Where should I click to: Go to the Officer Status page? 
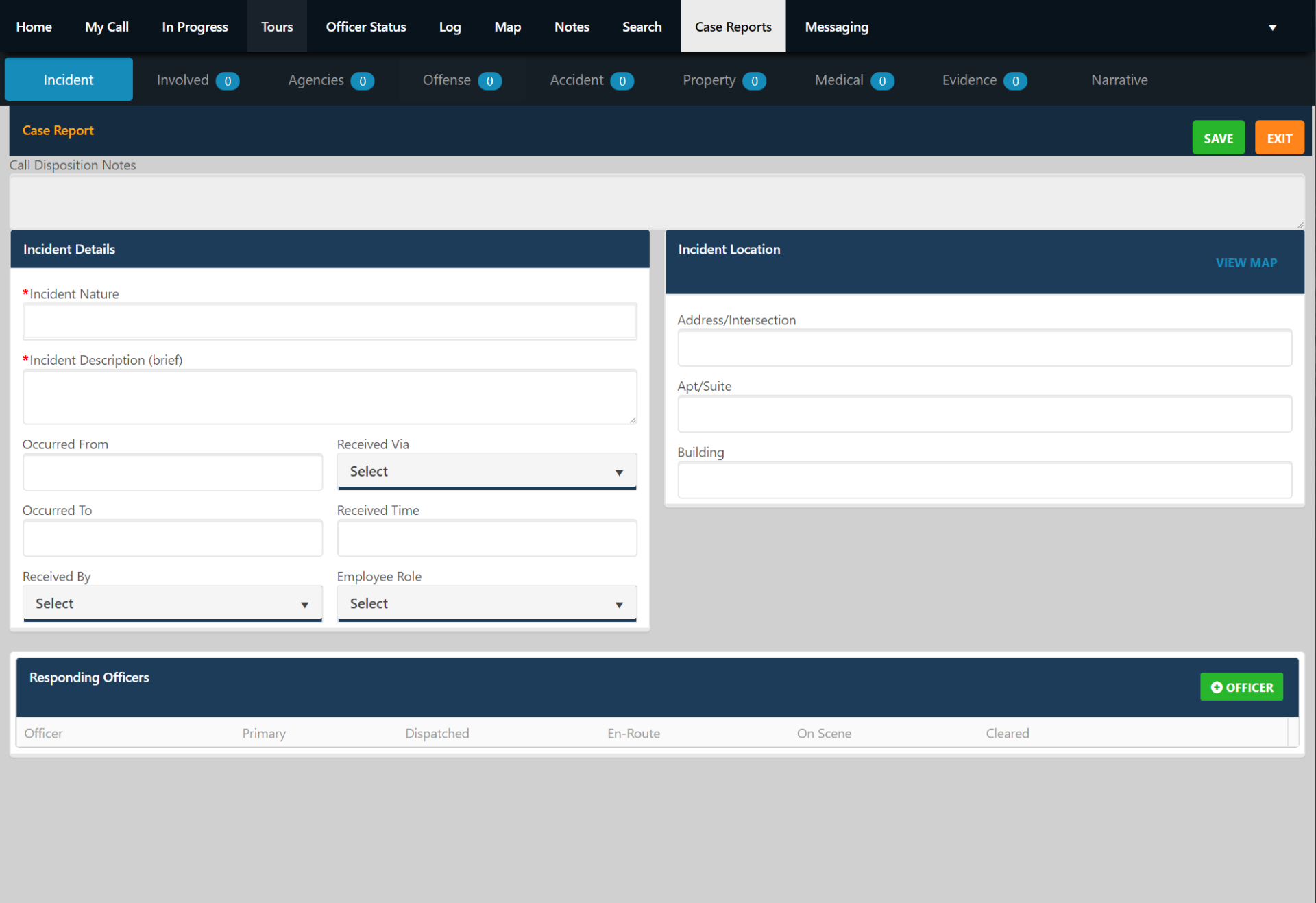[x=366, y=27]
